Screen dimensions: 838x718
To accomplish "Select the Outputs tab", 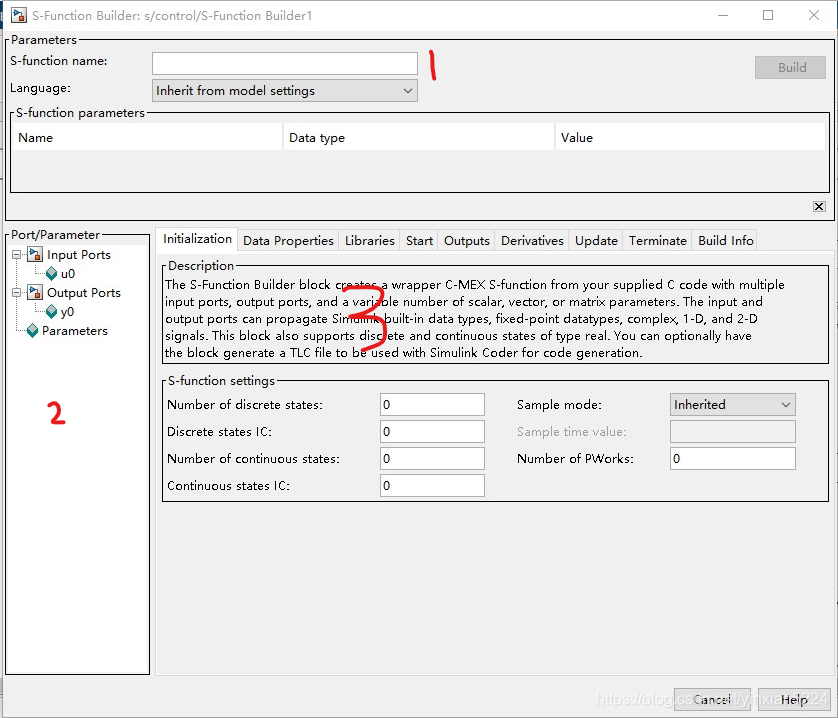I will tap(466, 240).
